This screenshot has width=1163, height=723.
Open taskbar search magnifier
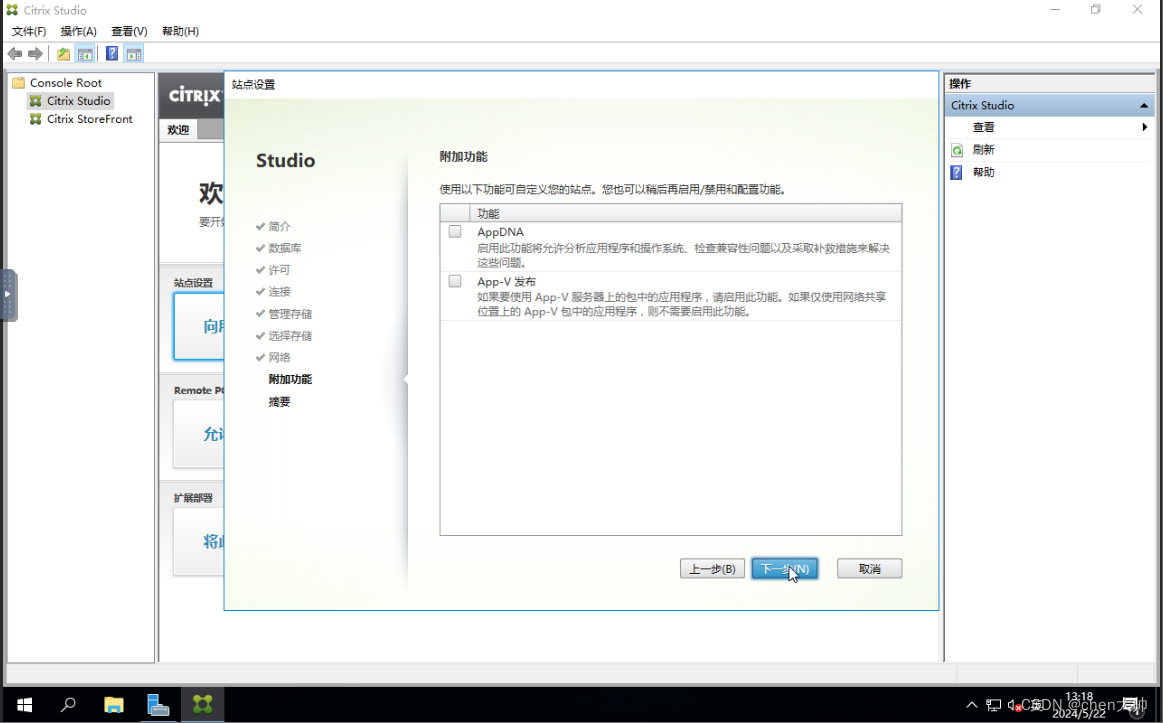pos(68,704)
